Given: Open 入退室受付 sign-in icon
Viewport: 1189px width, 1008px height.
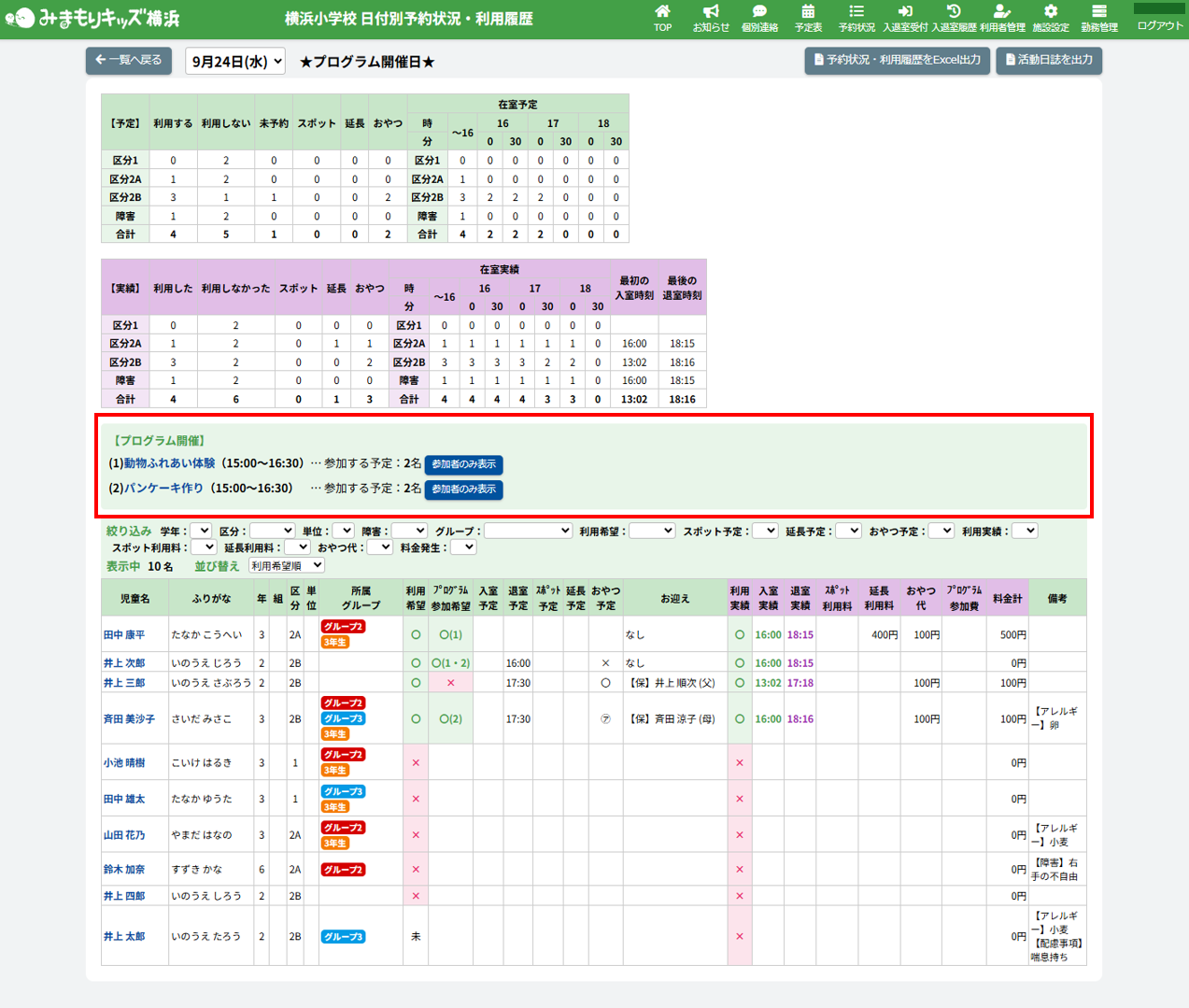Looking at the screenshot, I should [904, 18].
